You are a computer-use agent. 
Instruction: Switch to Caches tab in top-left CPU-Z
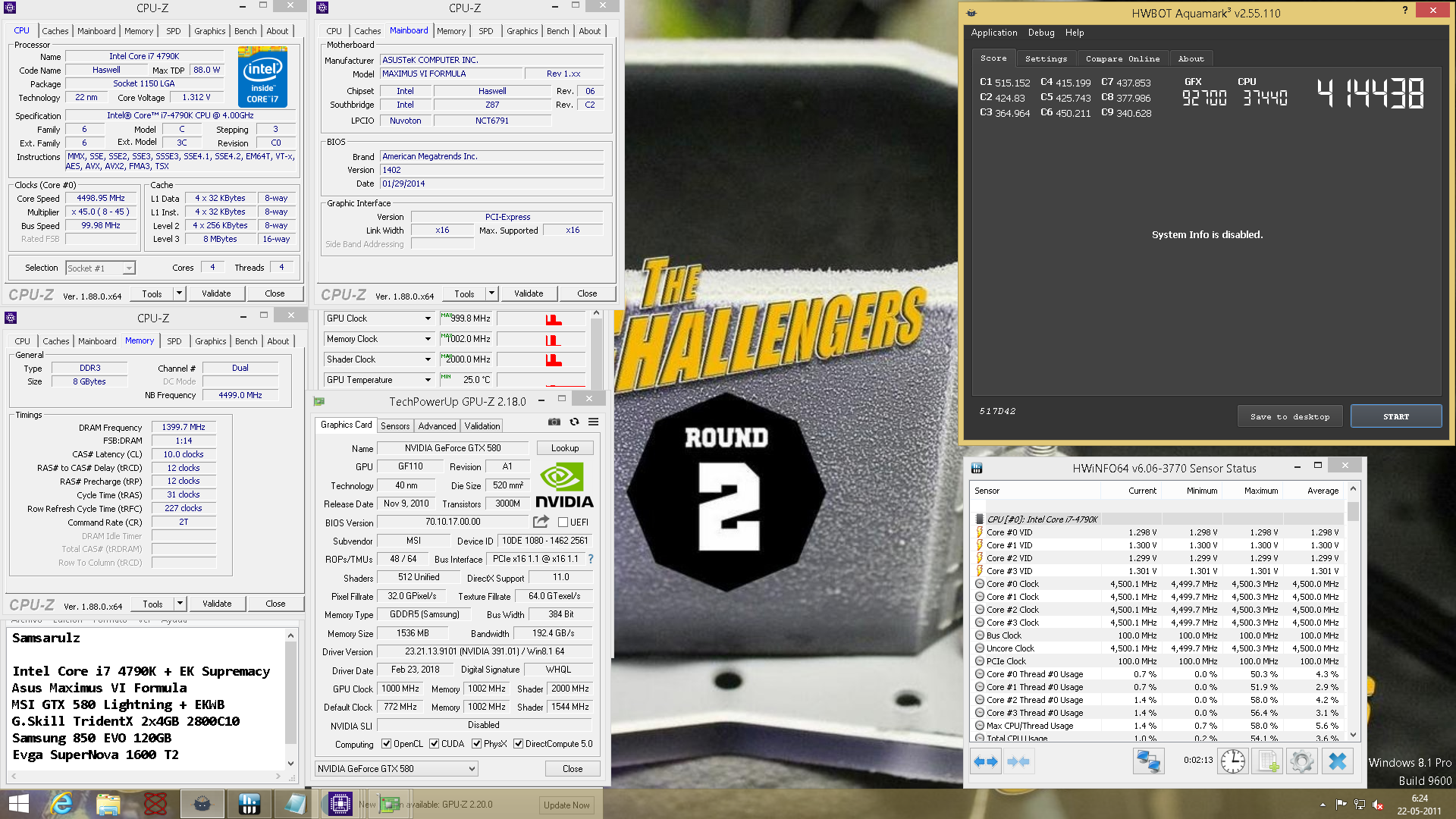[55, 31]
